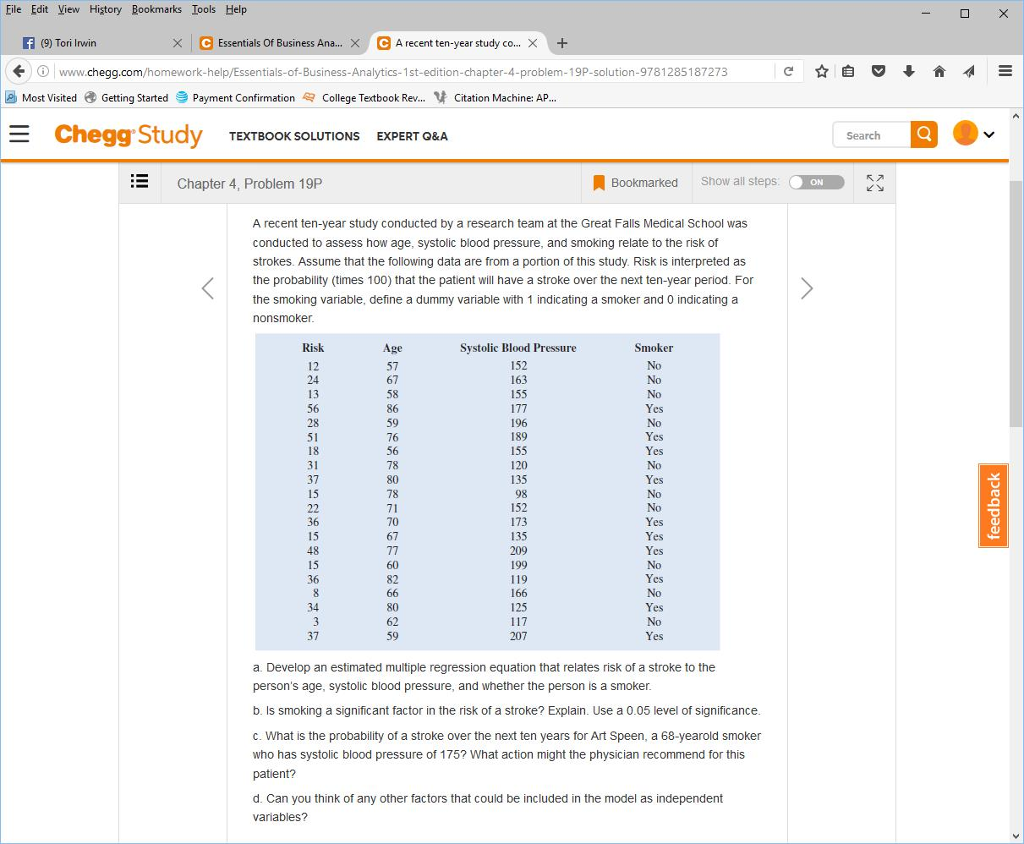Click the systolic blood pressure value 209

pos(519,551)
